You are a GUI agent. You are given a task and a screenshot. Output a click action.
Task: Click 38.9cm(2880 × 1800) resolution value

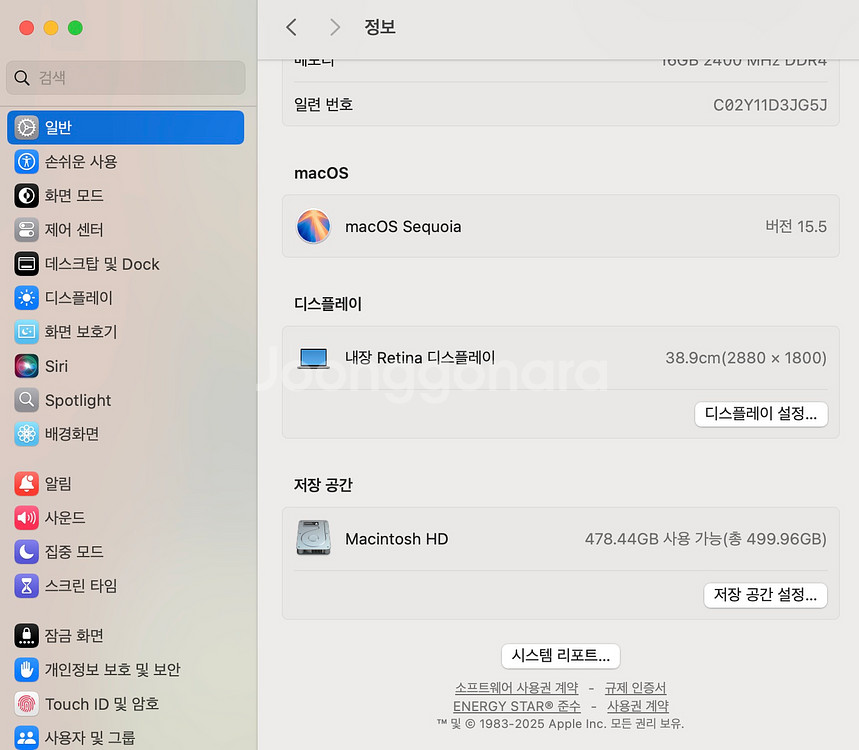(x=746, y=358)
